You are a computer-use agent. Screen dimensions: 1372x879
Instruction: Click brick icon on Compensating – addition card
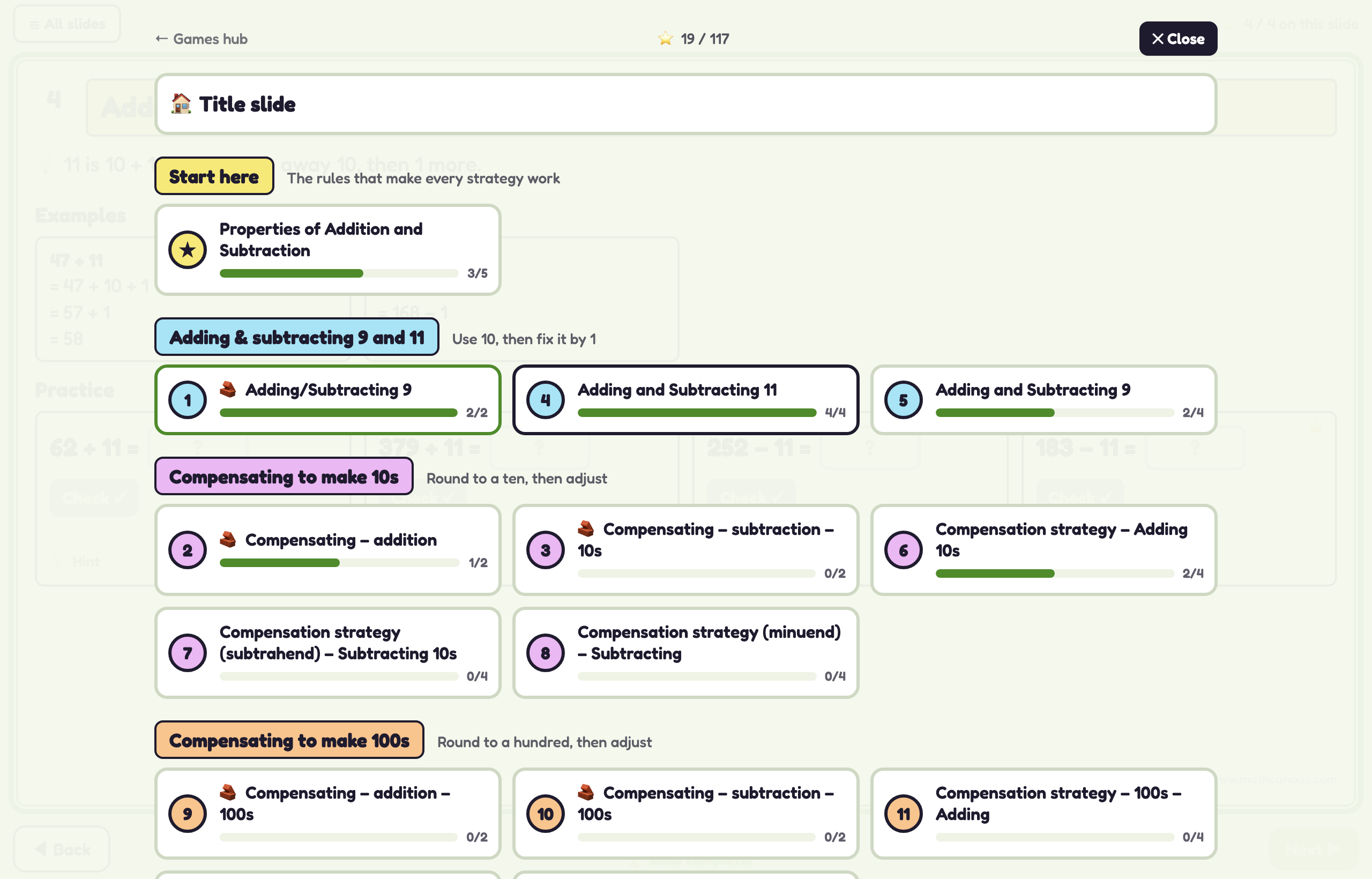[x=228, y=539]
